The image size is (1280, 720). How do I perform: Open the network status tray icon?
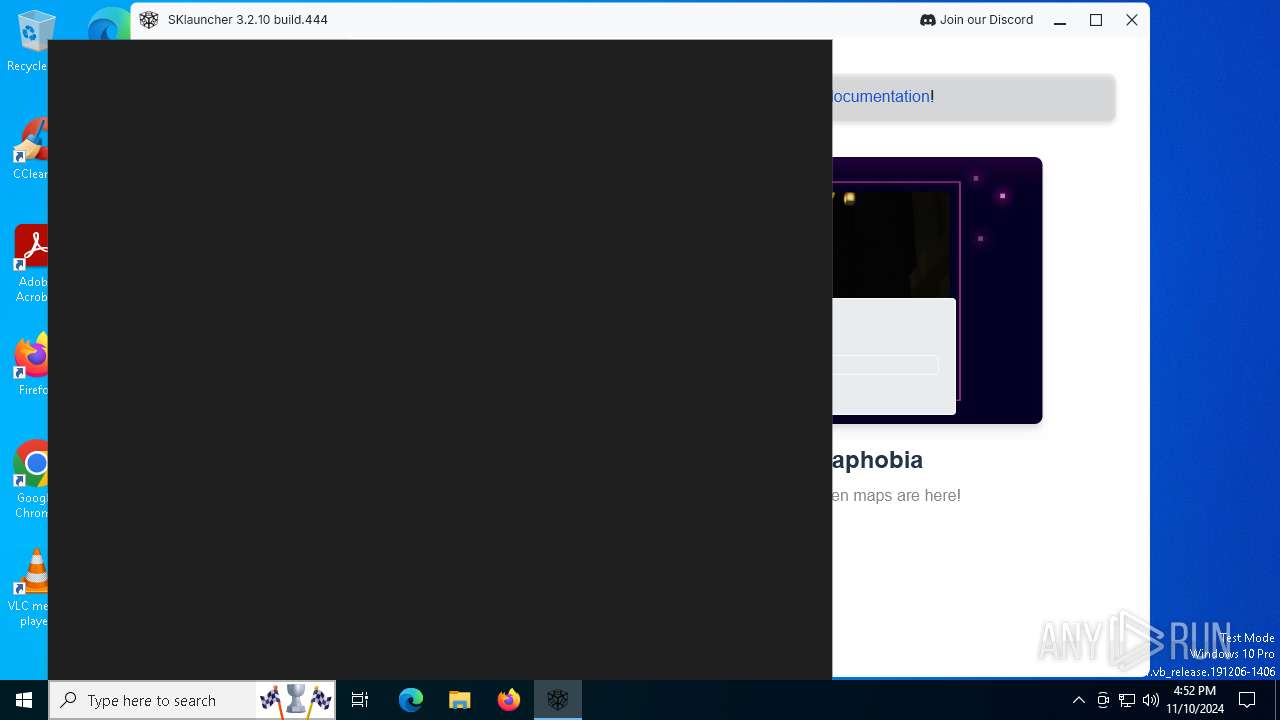tap(1127, 700)
